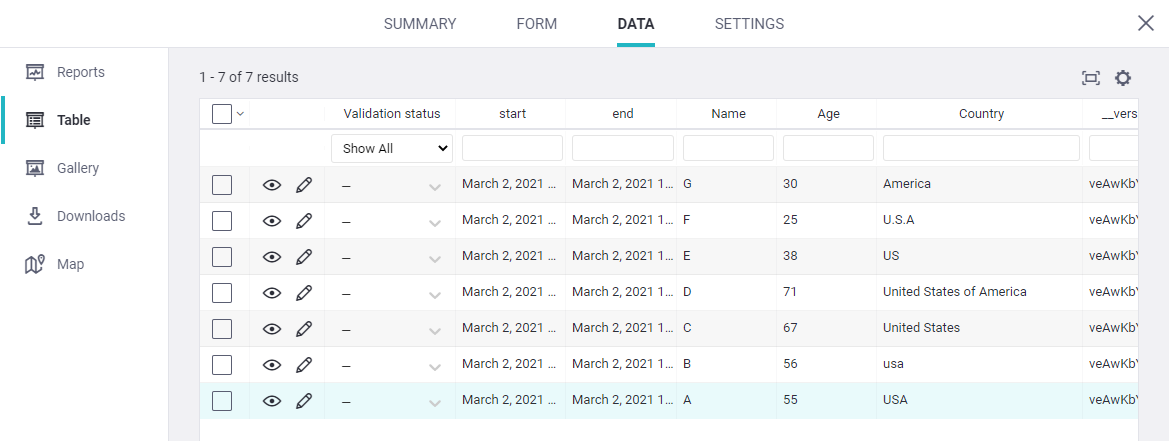The width and height of the screenshot is (1172, 441).
Task: Click the Name column filter field
Action: pyautogui.click(x=728, y=148)
